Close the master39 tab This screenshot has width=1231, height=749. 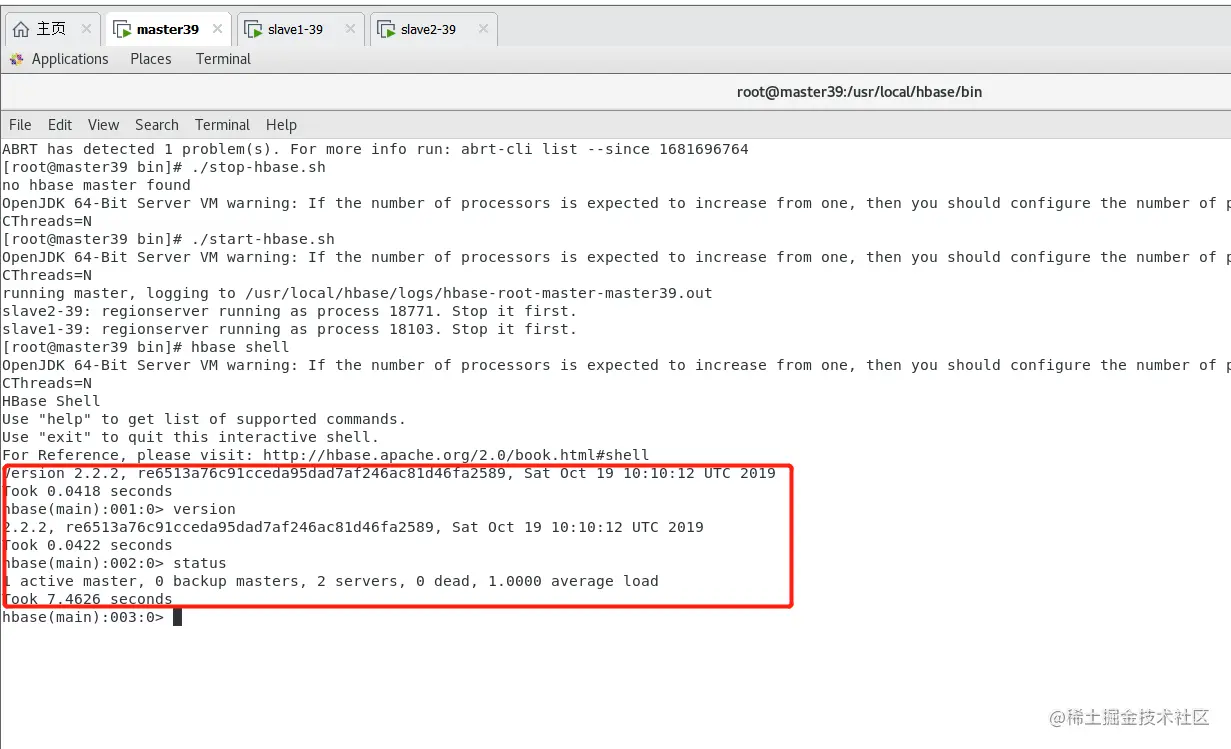pyautogui.click(x=218, y=29)
